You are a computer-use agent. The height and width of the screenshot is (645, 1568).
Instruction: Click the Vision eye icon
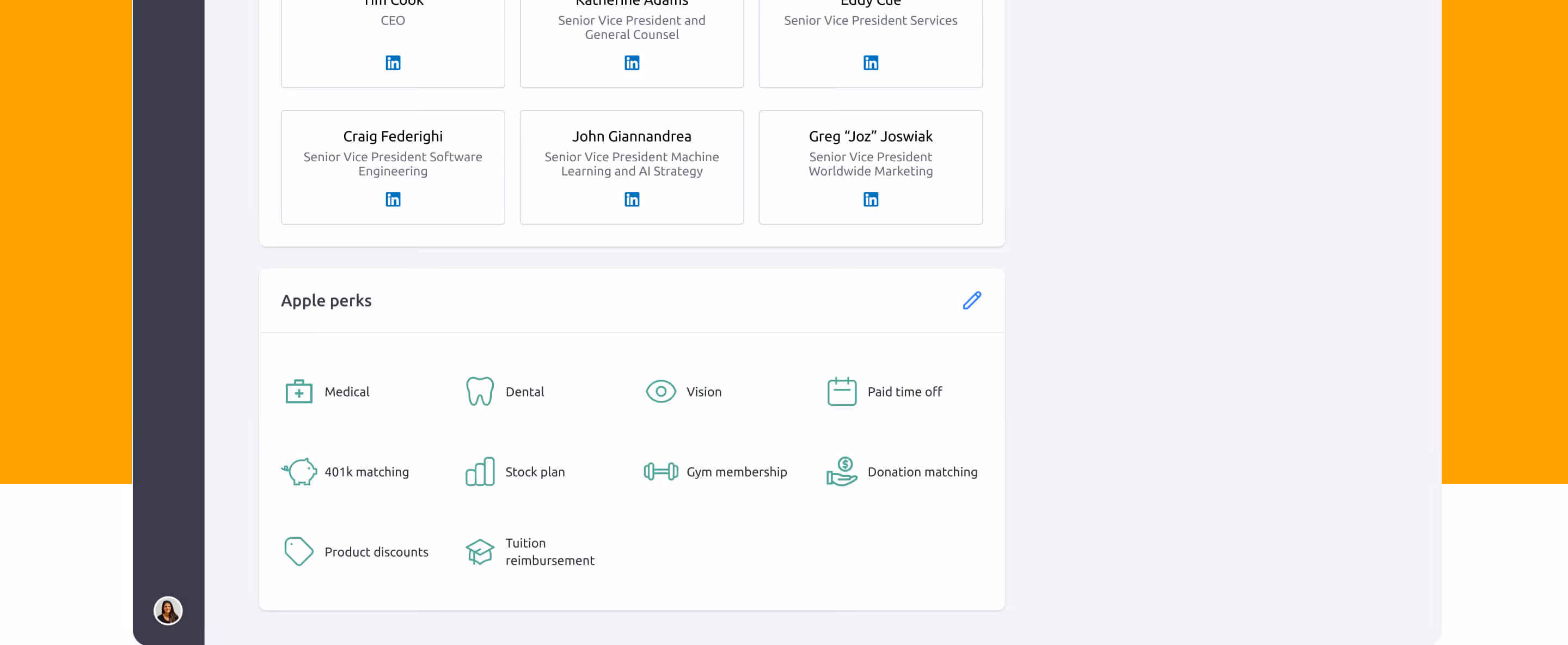660,392
